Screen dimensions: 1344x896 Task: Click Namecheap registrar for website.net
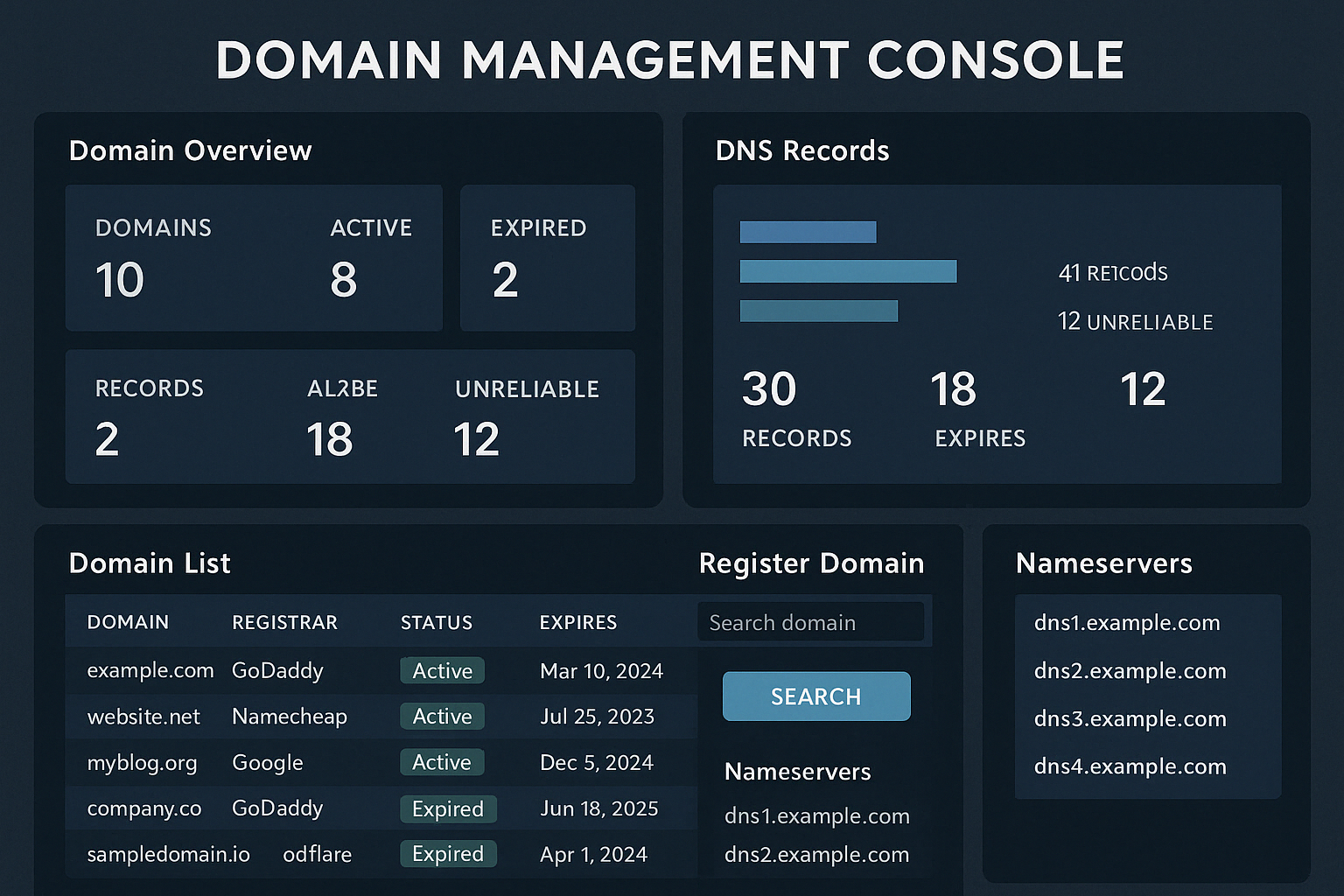[x=290, y=717]
